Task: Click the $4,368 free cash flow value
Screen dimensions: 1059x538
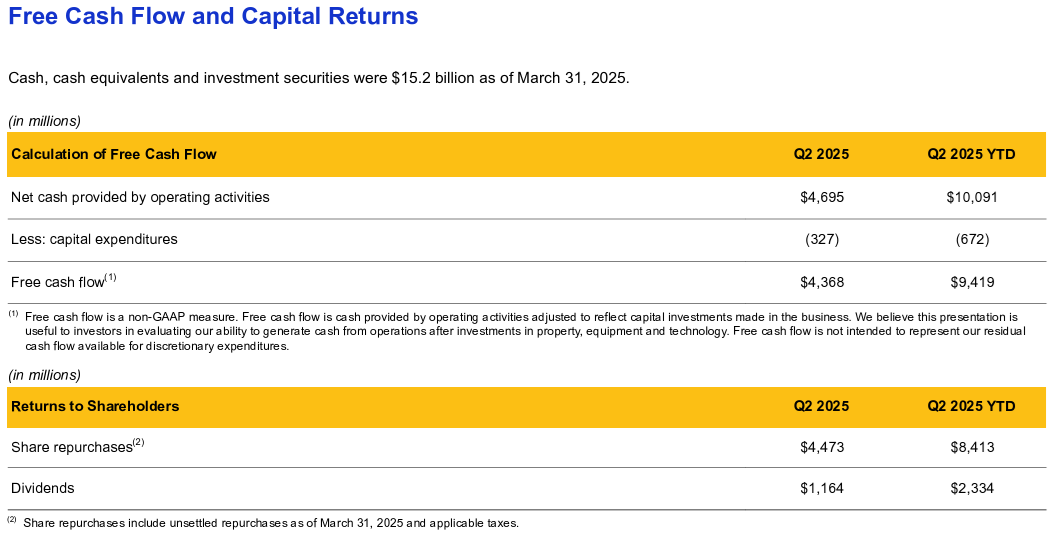Action: (x=822, y=282)
